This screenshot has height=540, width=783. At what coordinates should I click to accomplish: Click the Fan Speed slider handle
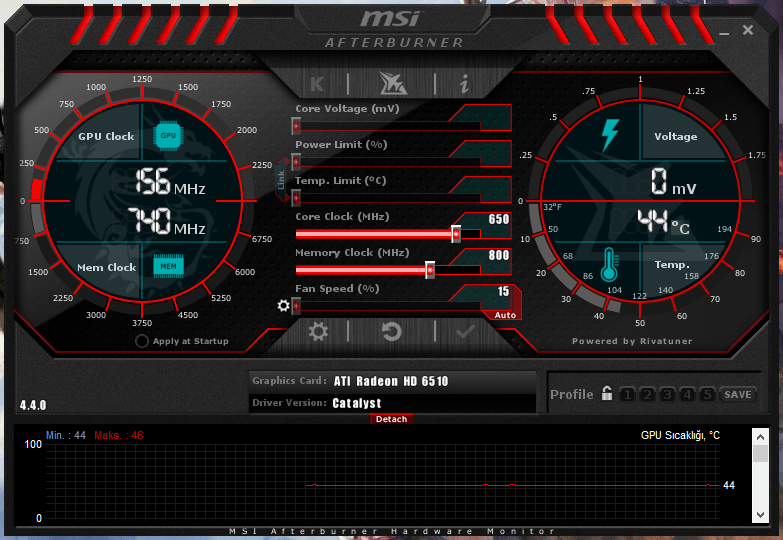(x=296, y=305)
